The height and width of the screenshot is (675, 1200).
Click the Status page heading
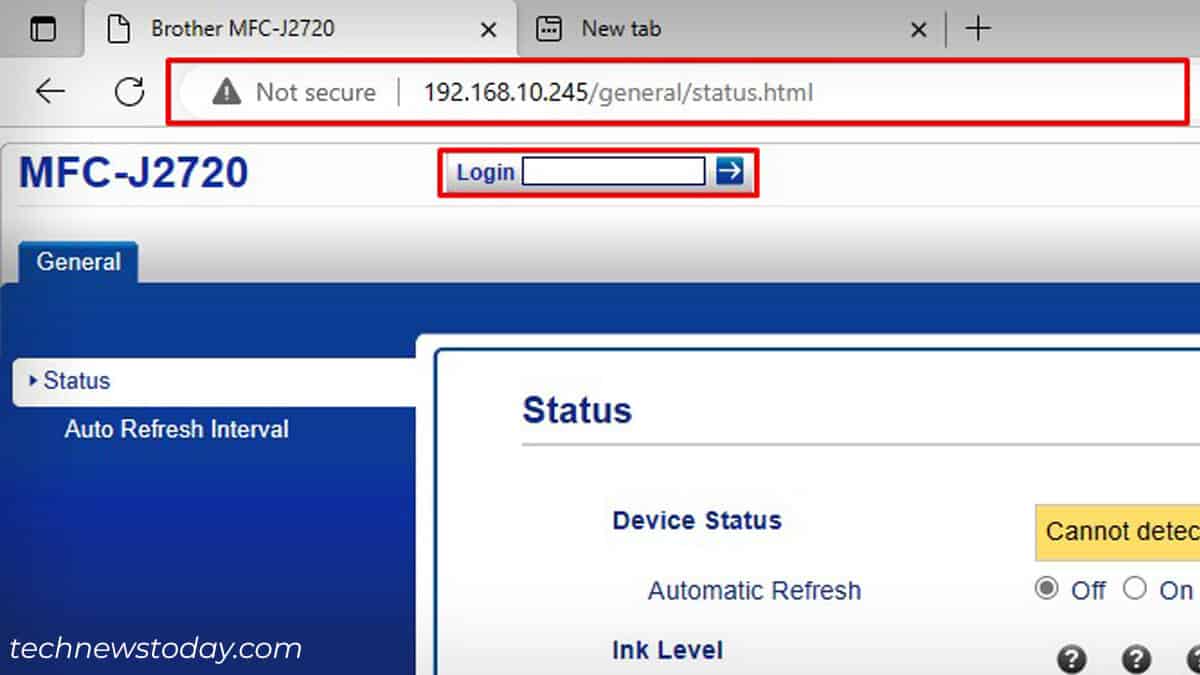pos(577,410)
